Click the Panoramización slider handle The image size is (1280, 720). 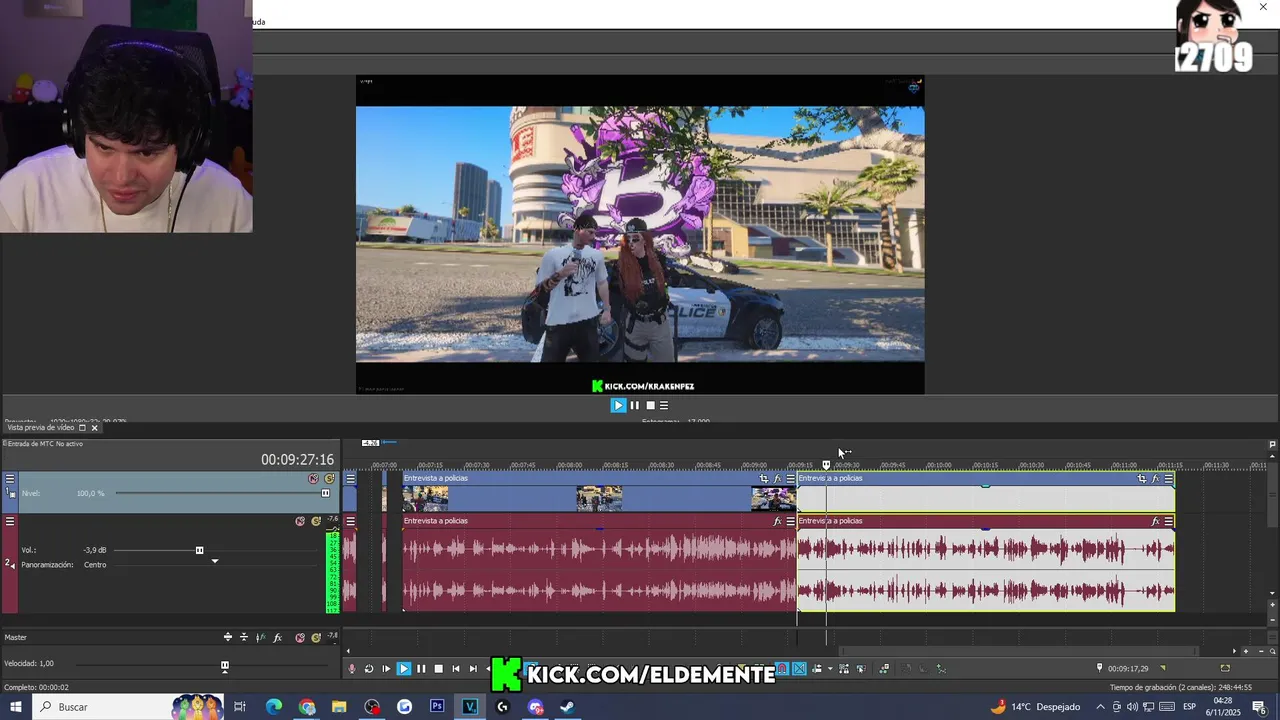(214, 561)
